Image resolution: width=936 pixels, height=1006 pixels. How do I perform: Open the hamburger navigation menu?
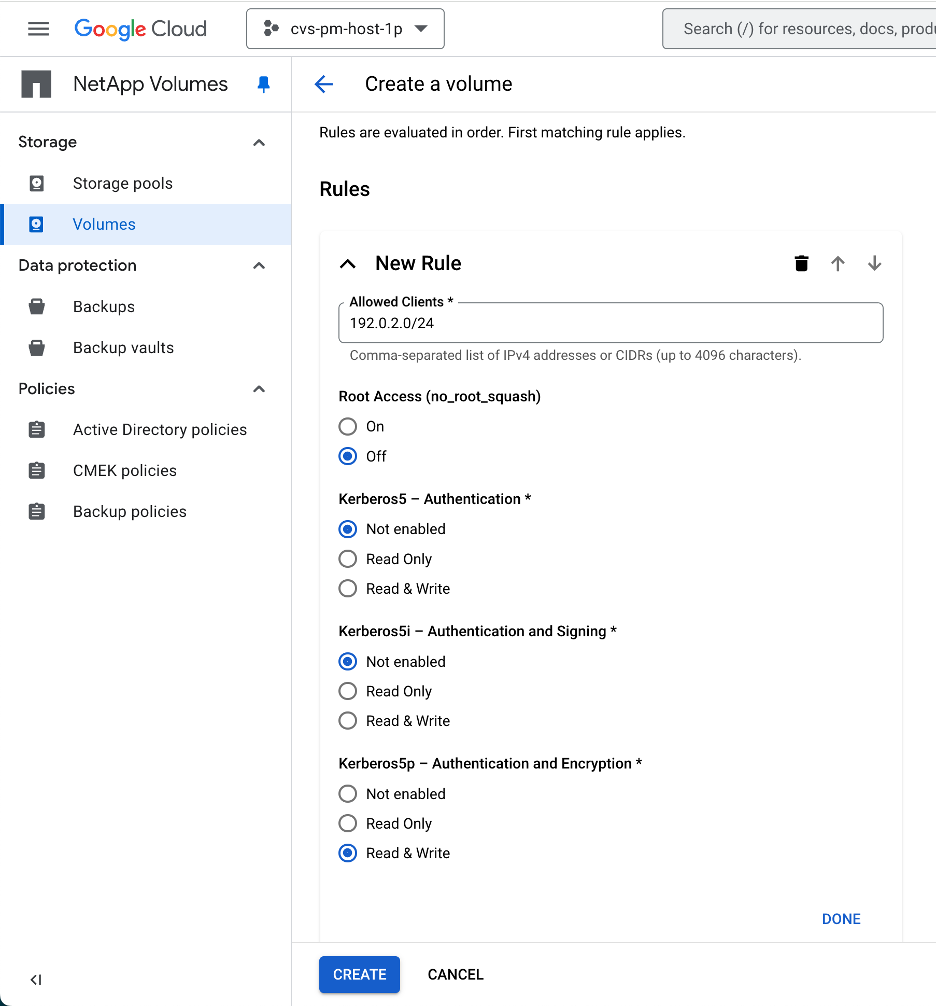[38, 29]
